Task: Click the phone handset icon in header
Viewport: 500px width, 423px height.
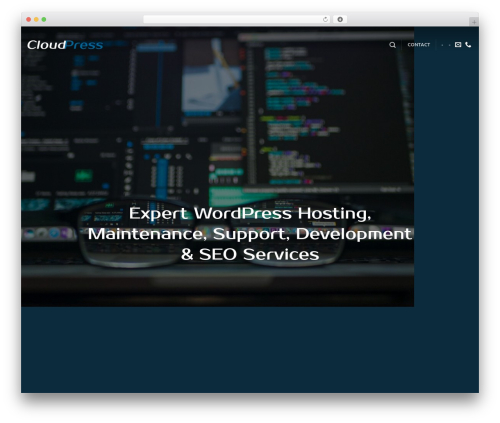Action: pyautogui.click(x=468, y=44)
